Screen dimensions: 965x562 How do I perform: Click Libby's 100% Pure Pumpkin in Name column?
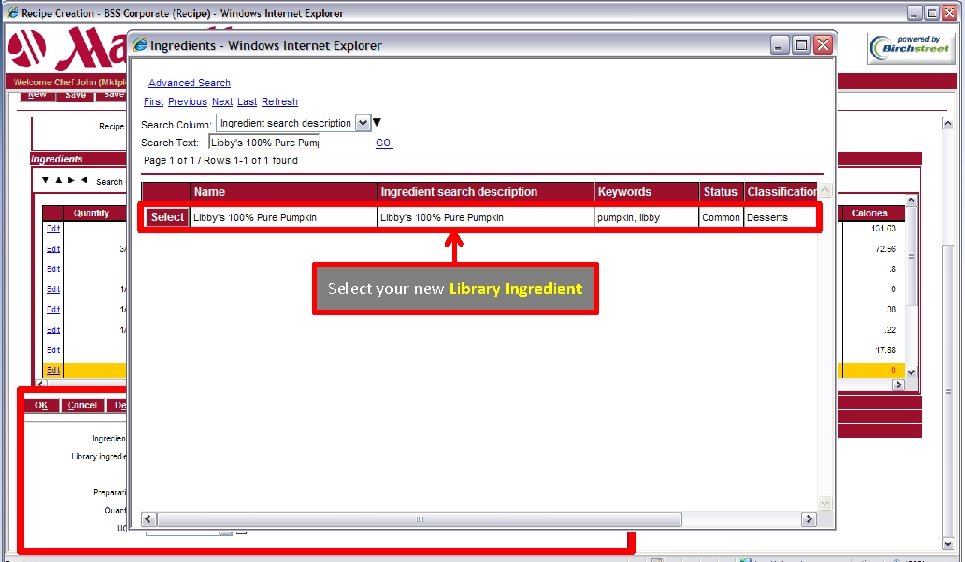255,217
